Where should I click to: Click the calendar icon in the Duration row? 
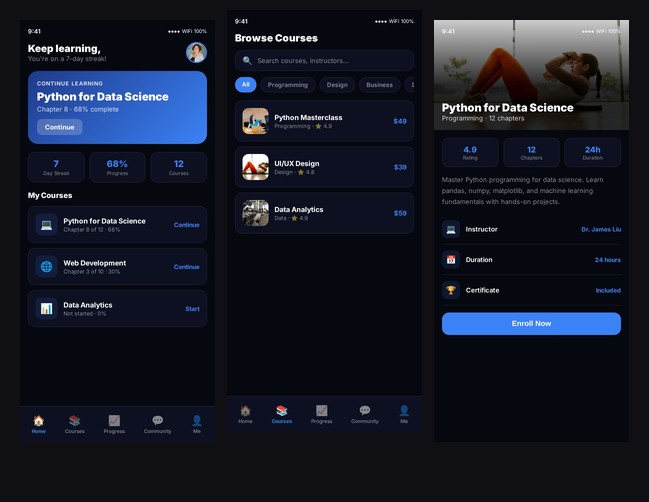point(451,260)
